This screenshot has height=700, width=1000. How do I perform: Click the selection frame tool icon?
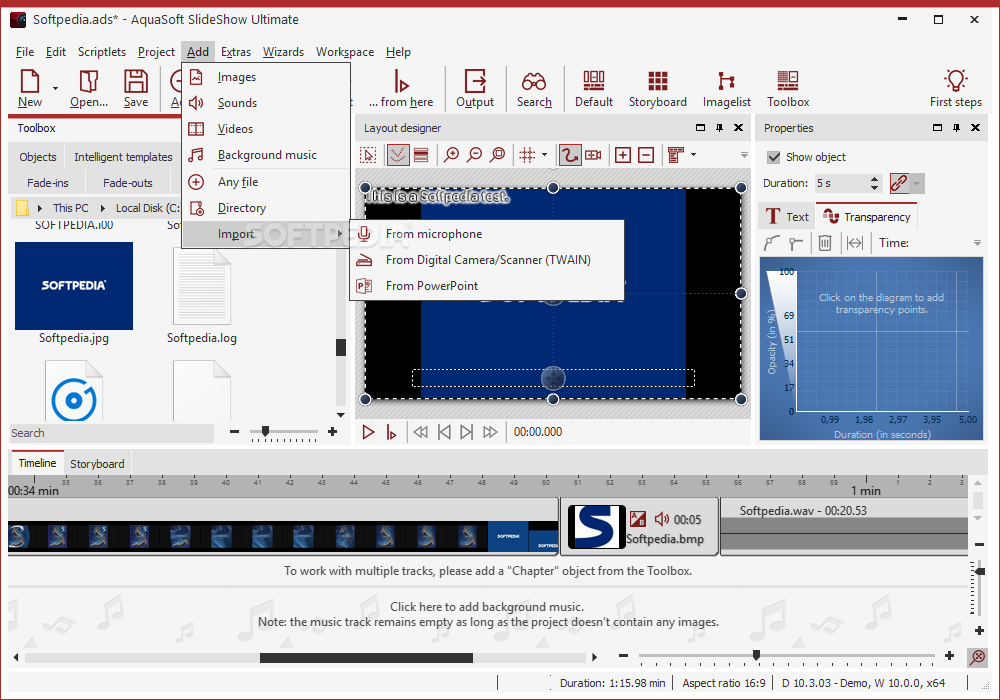[368, 155]
